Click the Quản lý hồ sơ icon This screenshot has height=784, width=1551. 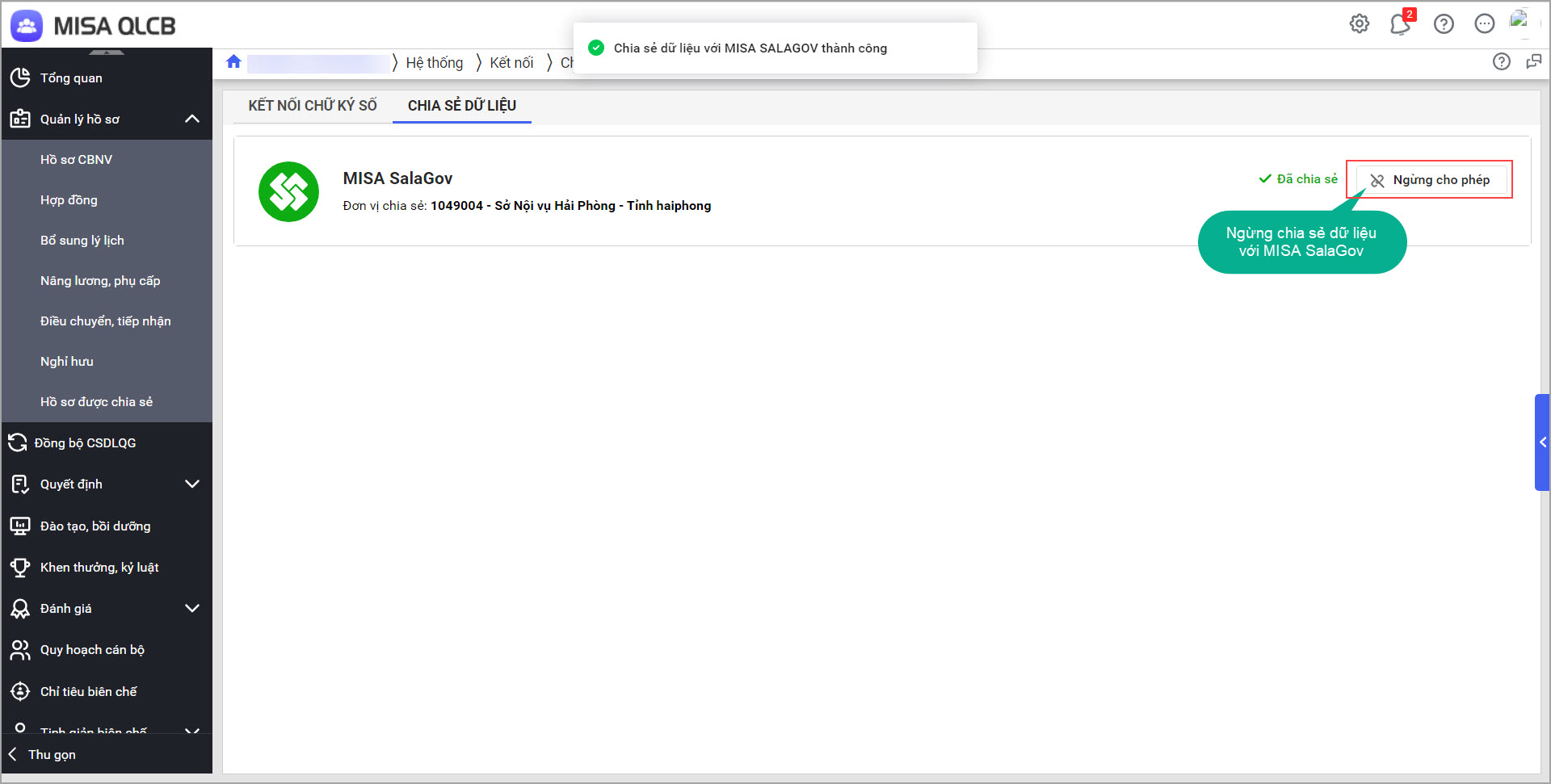20,119
